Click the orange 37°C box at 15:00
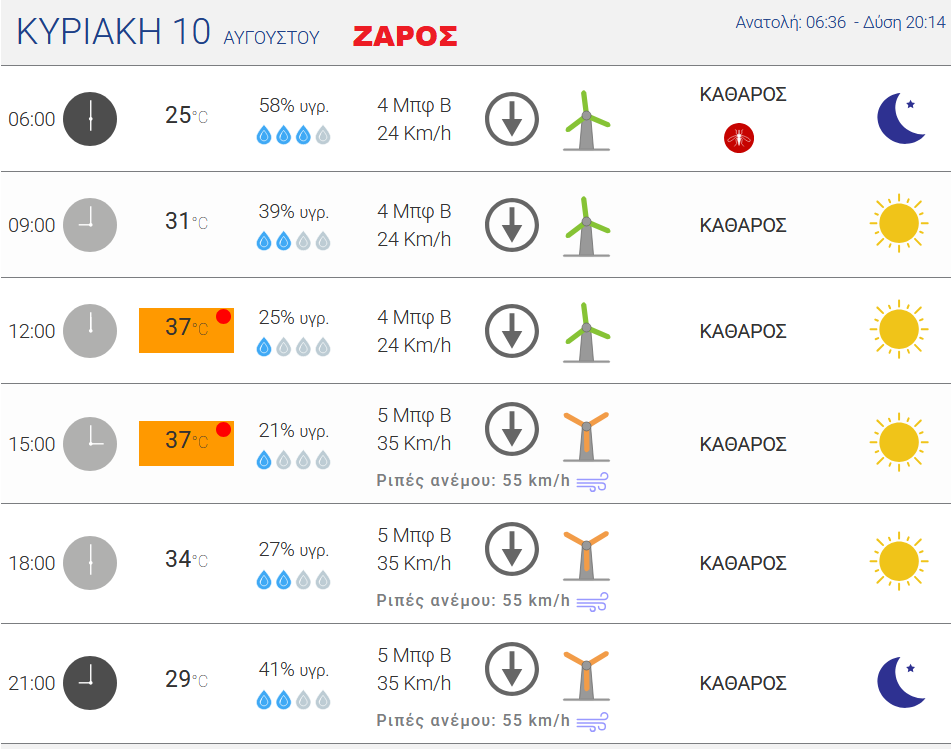Screen dimensions: 951x749 pyautogui.click(x=186, y=443)
